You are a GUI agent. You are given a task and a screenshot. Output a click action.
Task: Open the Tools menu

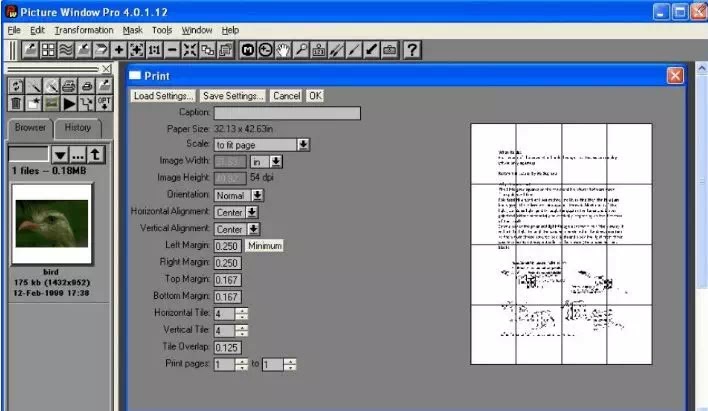[162, 30]
